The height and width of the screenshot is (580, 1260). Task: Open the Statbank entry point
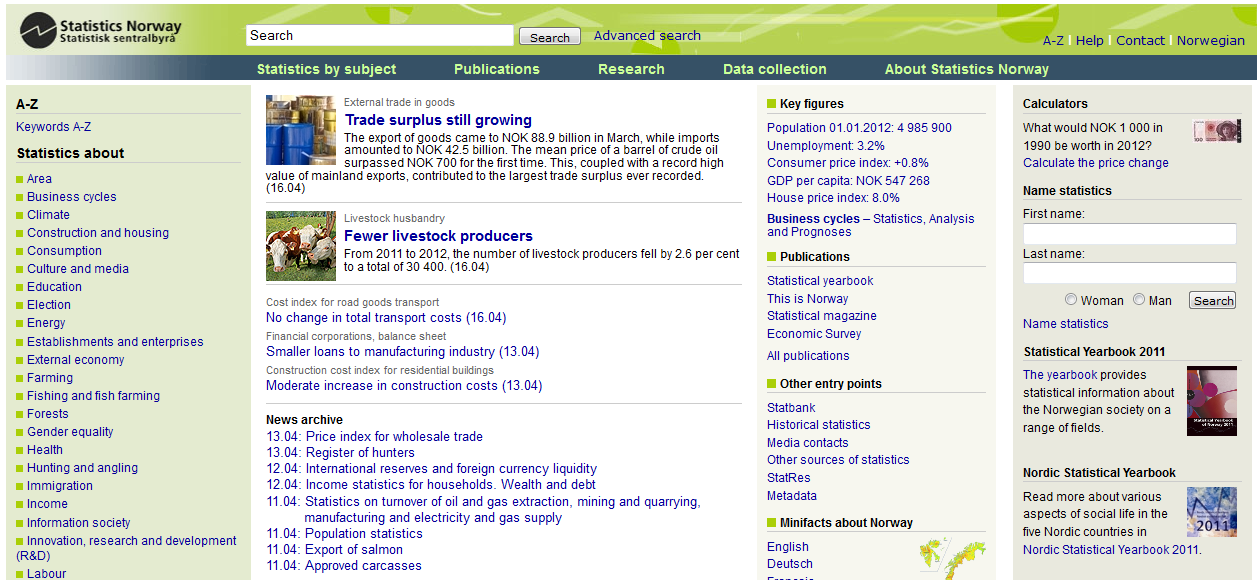[x=791, y=408]
